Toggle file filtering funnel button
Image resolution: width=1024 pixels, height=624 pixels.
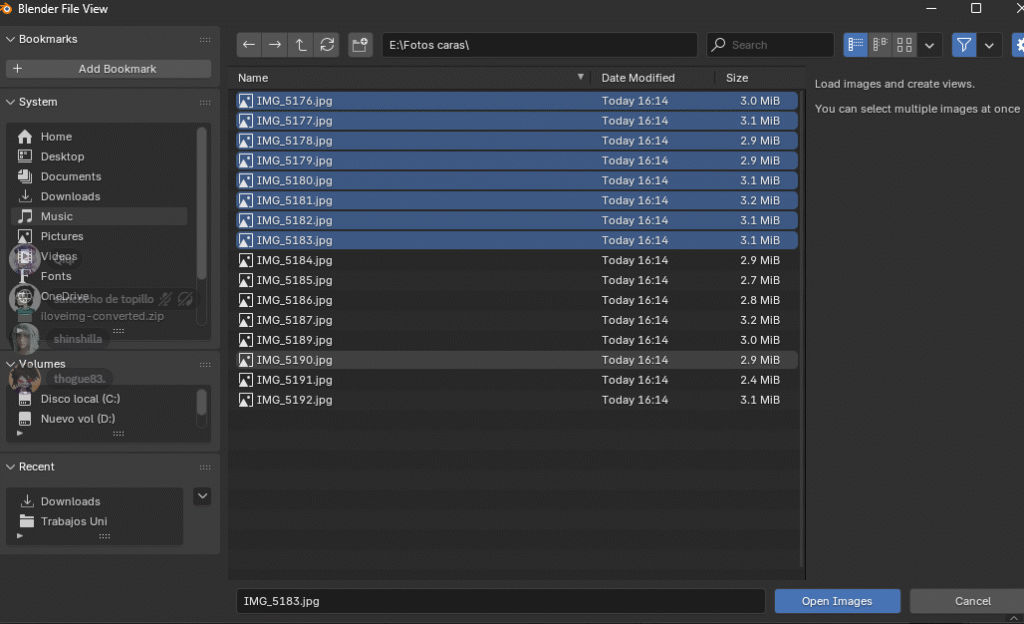[964, 45]
